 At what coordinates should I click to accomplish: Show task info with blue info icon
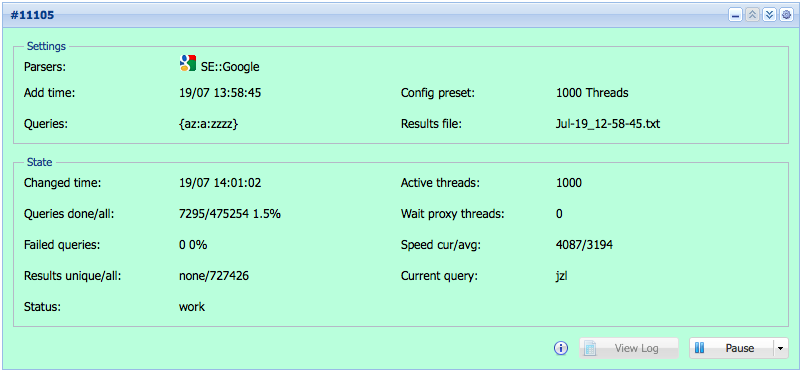pyautogui.click(x=561, y=348)
